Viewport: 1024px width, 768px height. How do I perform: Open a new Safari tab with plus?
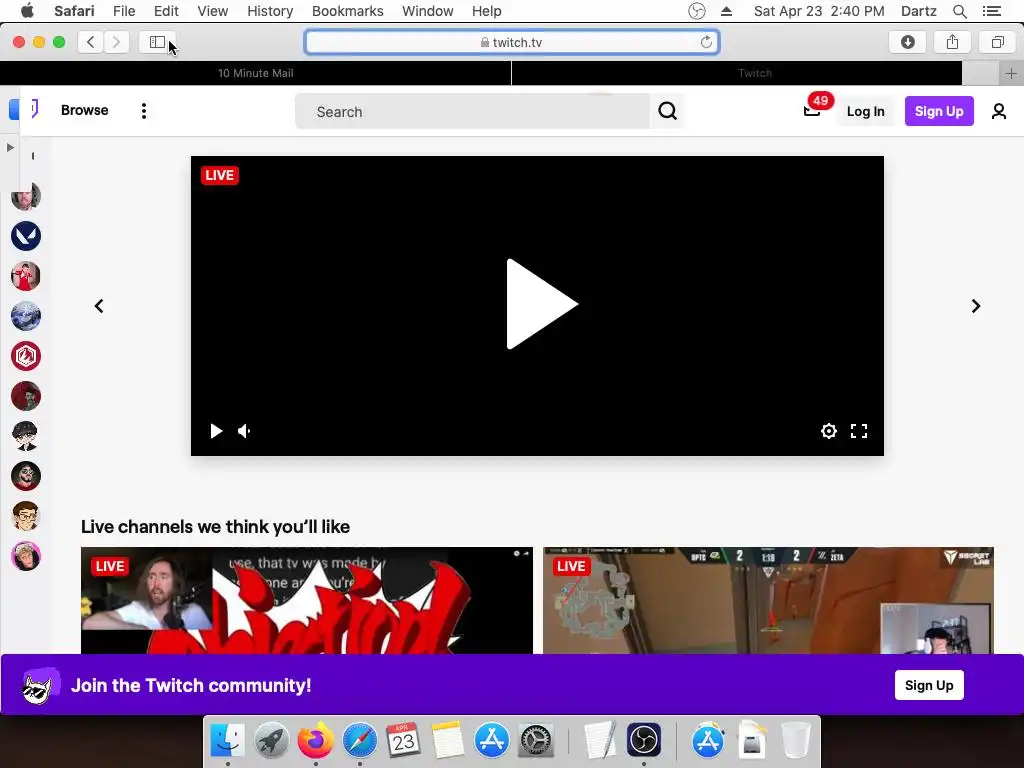(x=1011, y=73)
